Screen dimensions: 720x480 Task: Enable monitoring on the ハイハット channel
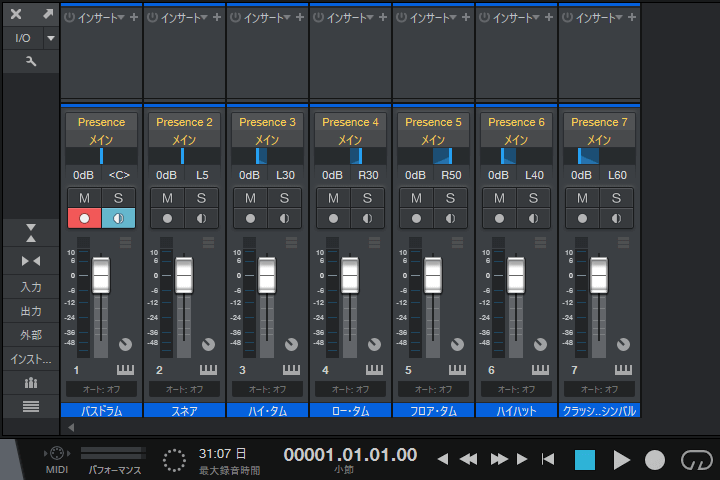click(533, 218)
